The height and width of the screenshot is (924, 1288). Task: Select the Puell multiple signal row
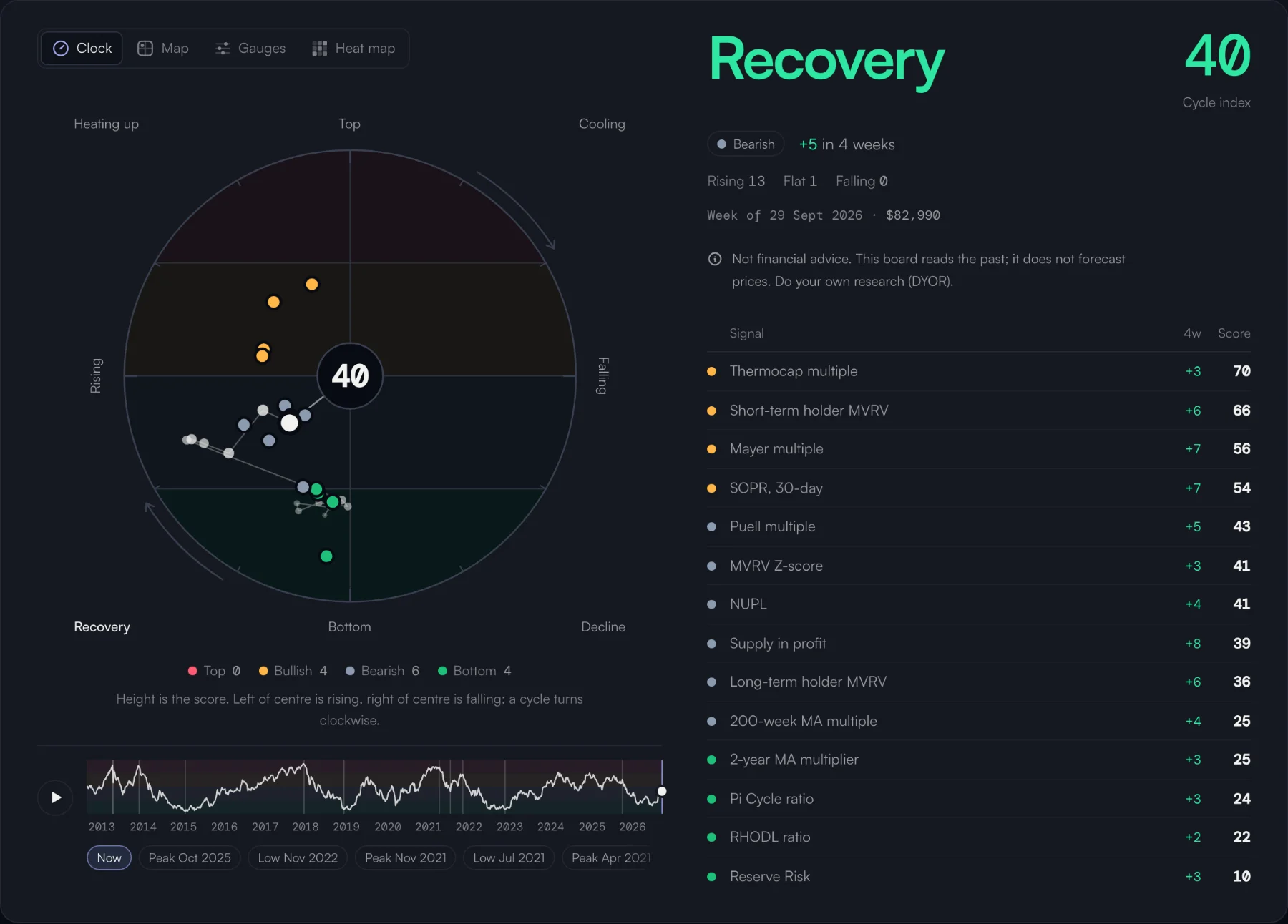click(x=978, y=526)
